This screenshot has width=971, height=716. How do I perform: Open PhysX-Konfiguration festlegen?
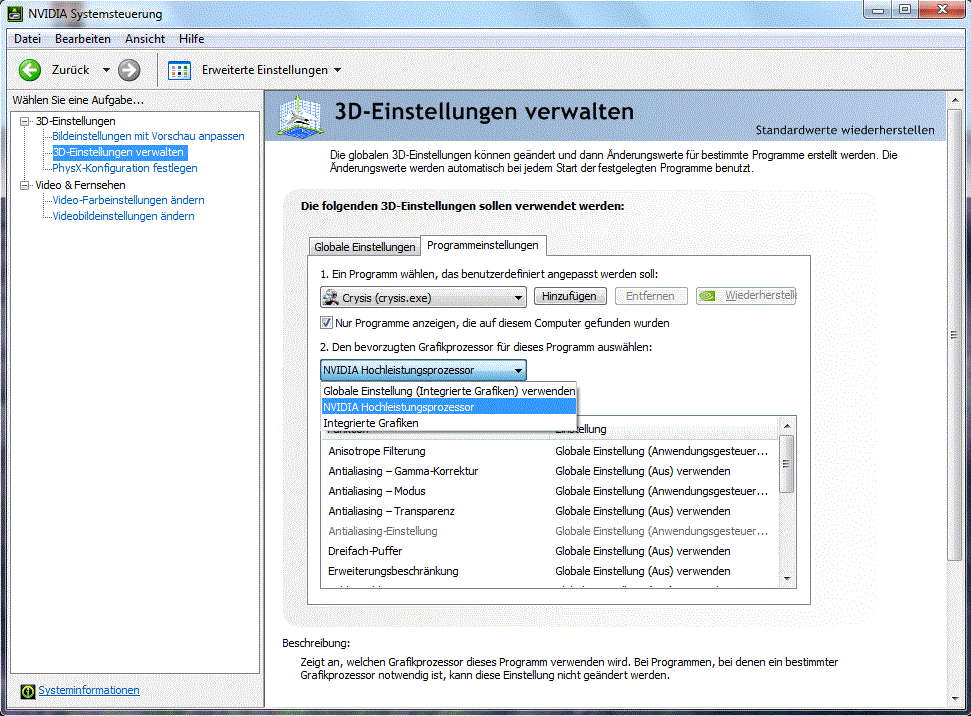(x=124, y=168)
